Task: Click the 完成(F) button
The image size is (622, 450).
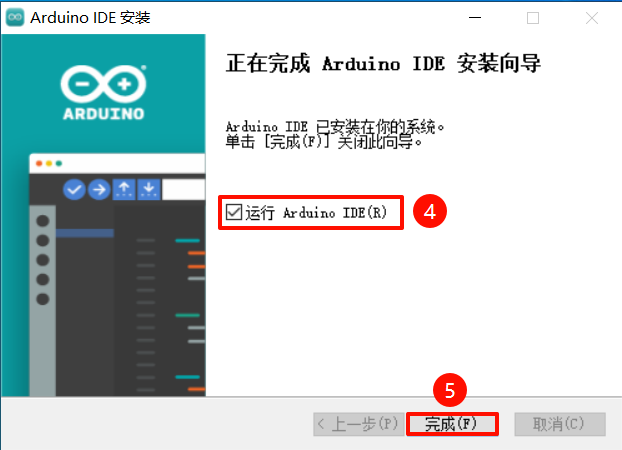Action: coord(452,424)
